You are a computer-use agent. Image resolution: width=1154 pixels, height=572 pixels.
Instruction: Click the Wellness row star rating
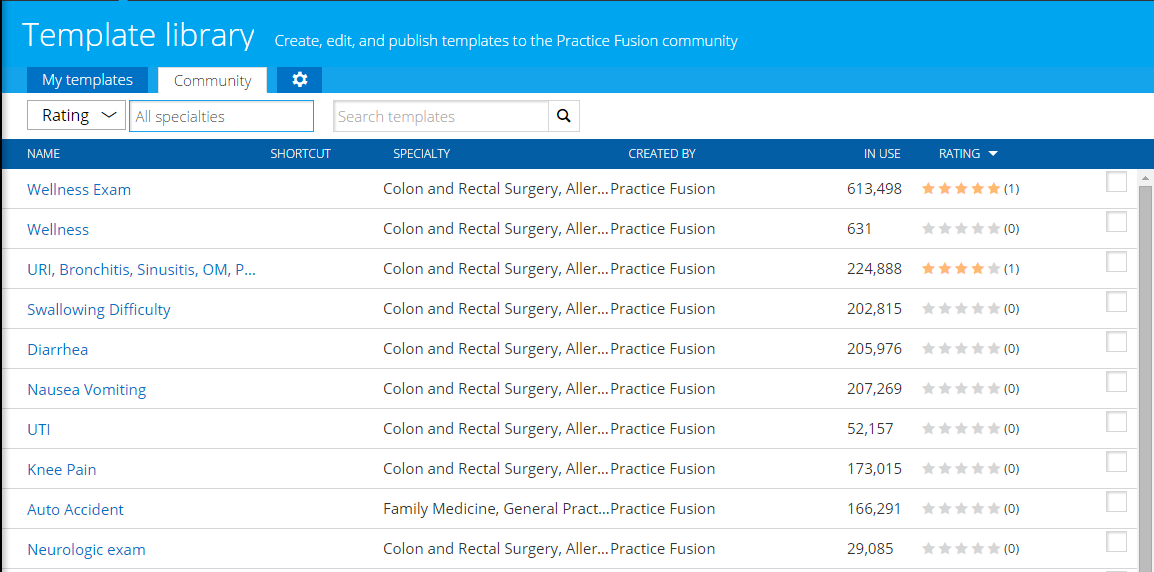click(960, 229)
